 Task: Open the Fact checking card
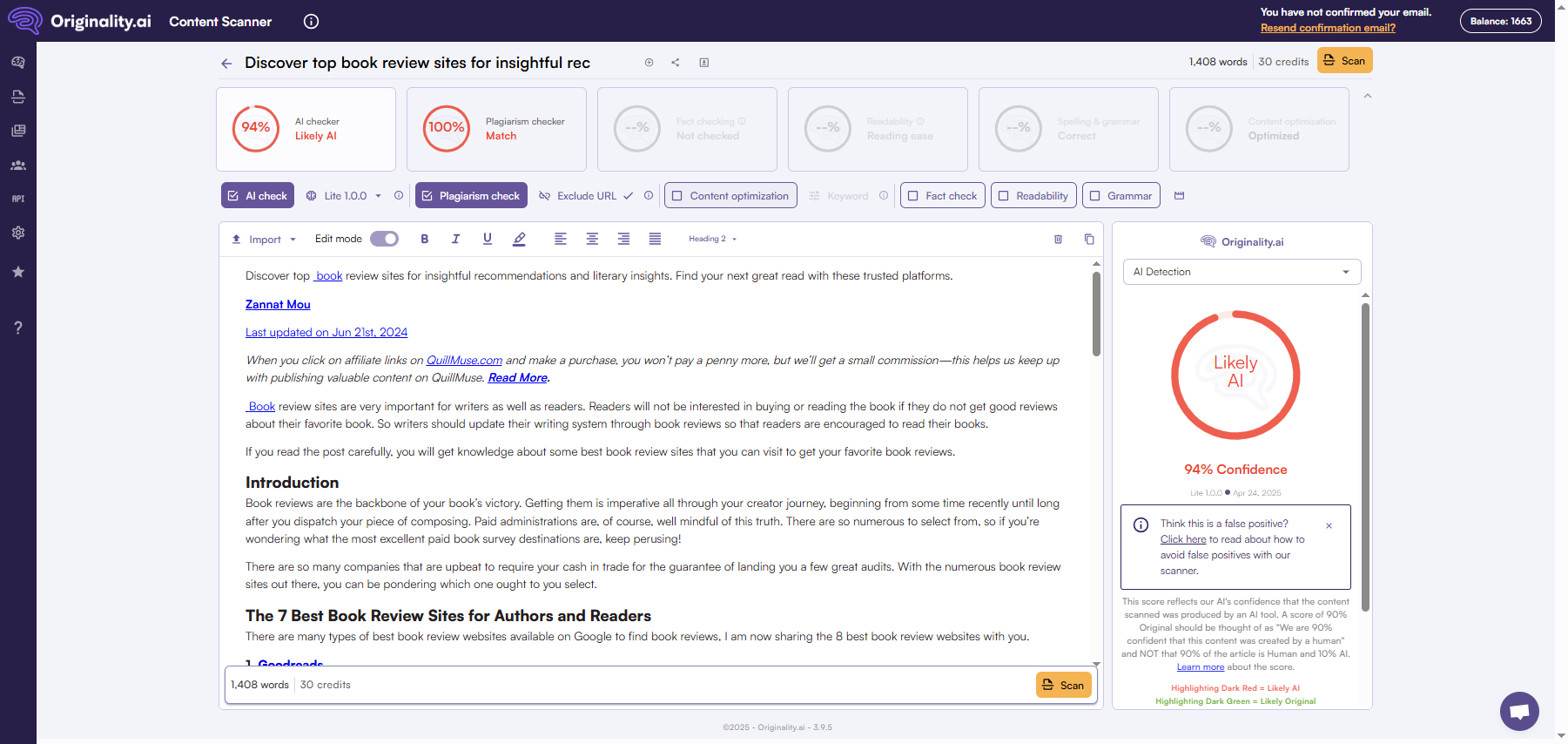[x=687, y=129]
